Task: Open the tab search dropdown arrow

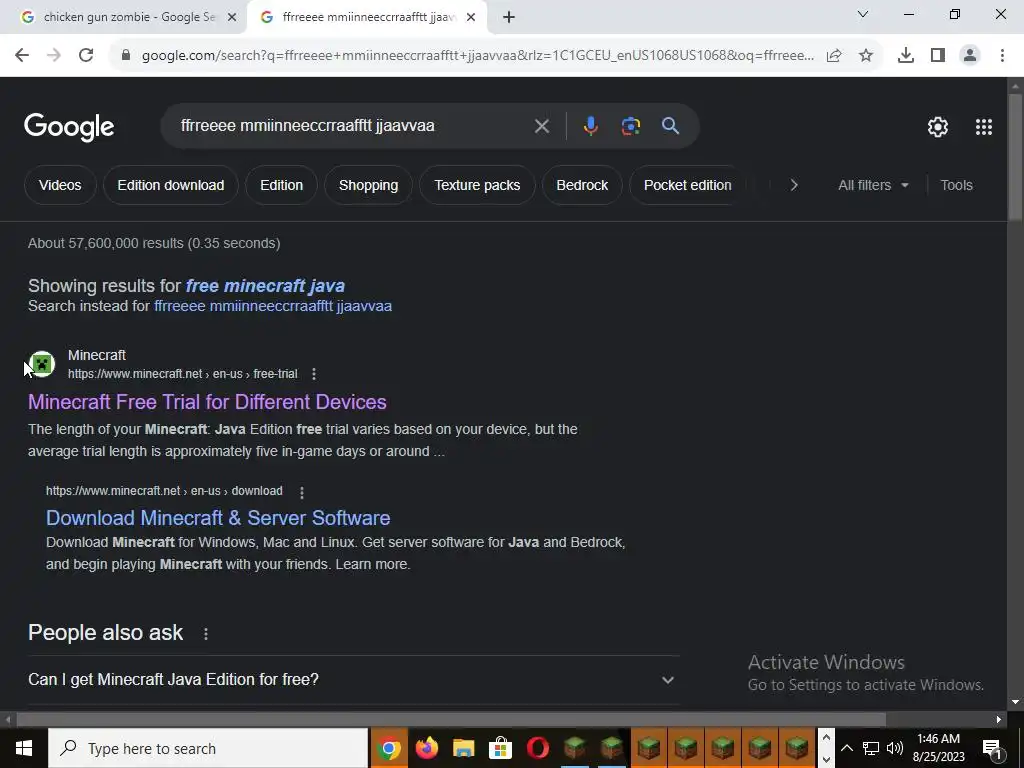Action: [x=862, y=14]
